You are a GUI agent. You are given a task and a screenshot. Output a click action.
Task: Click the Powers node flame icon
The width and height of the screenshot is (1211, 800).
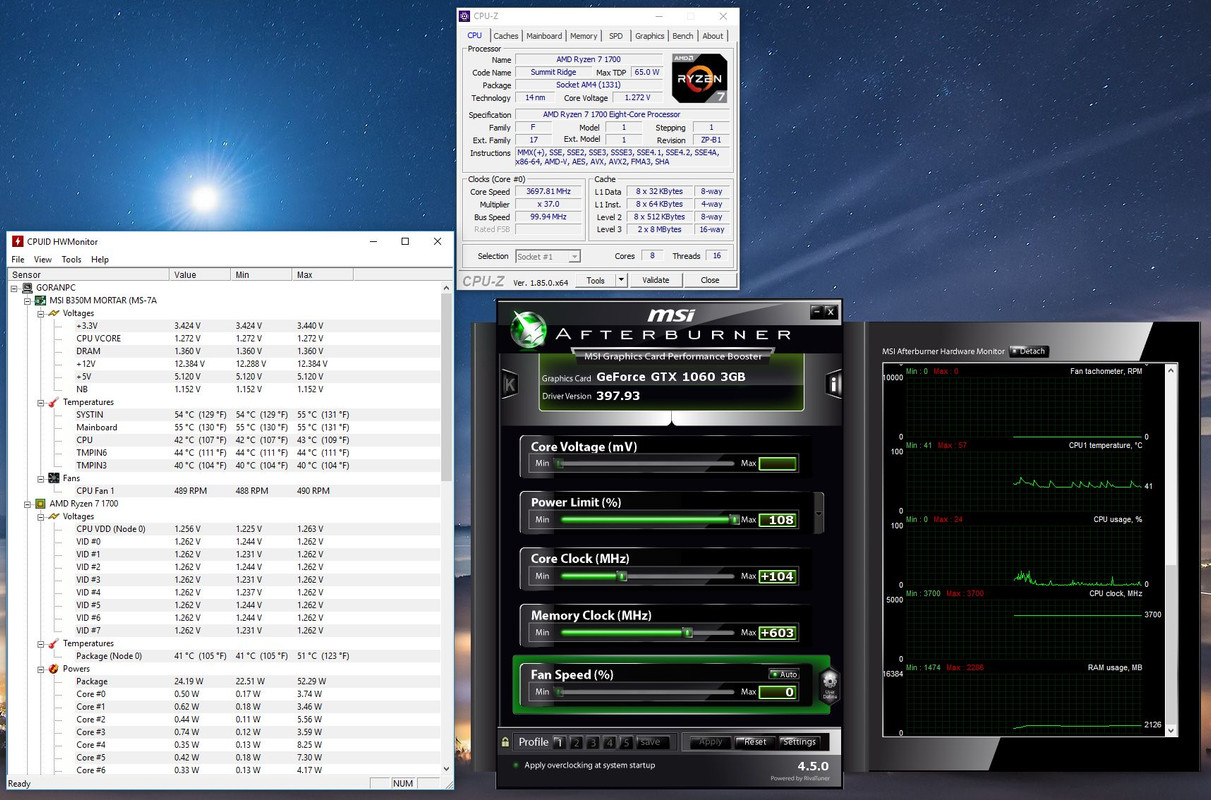(54, 669)
